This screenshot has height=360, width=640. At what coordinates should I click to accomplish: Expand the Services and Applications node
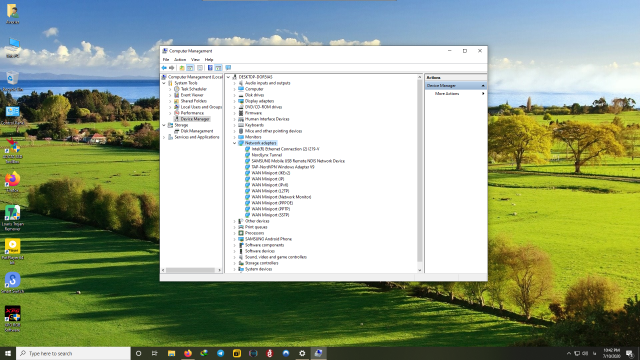[164, 137]
